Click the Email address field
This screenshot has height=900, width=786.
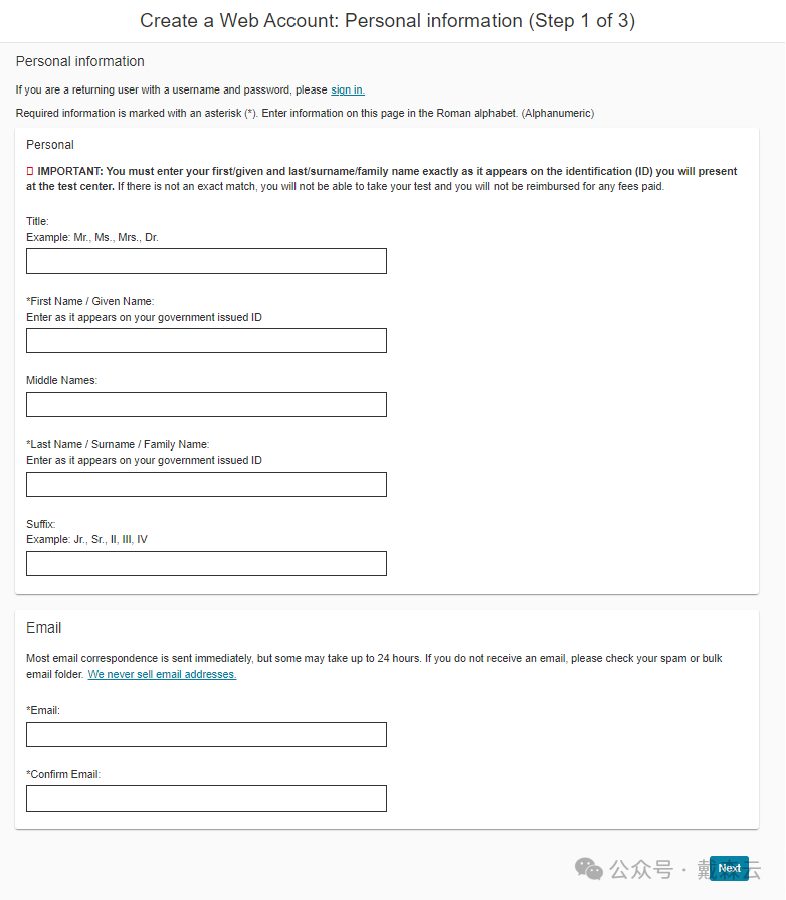[206, 734]
